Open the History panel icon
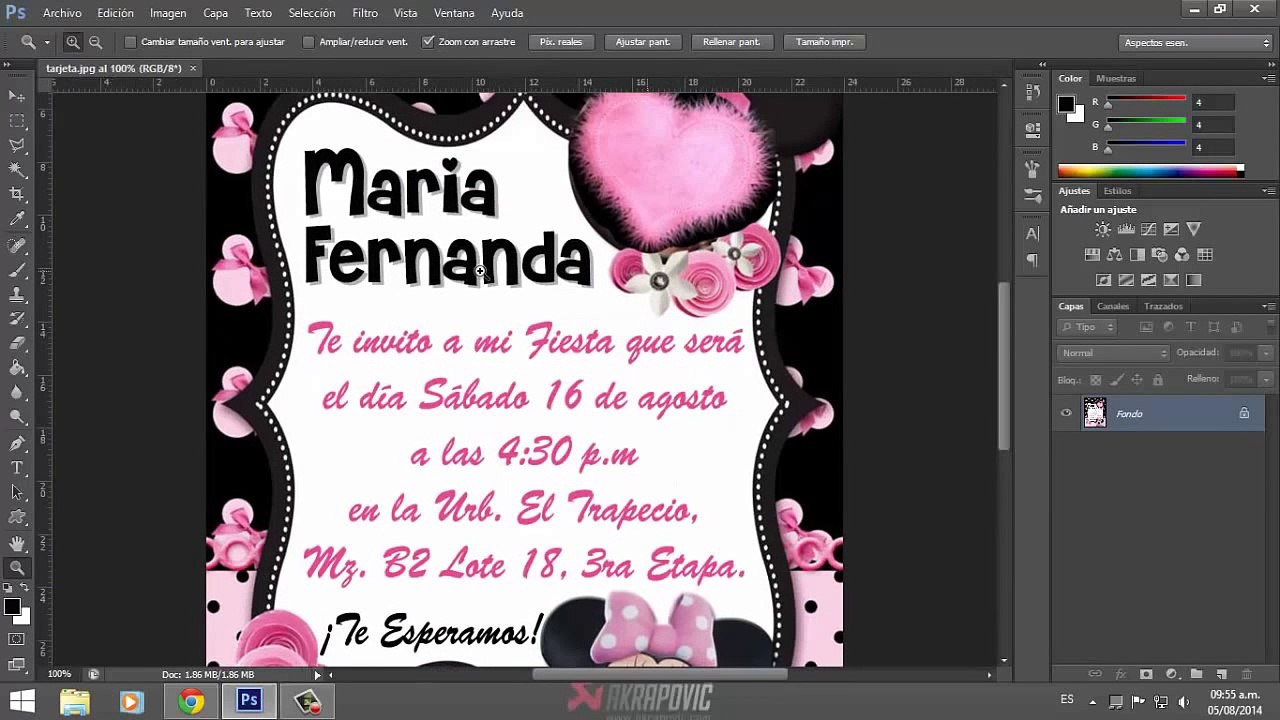 (1033, 92)
